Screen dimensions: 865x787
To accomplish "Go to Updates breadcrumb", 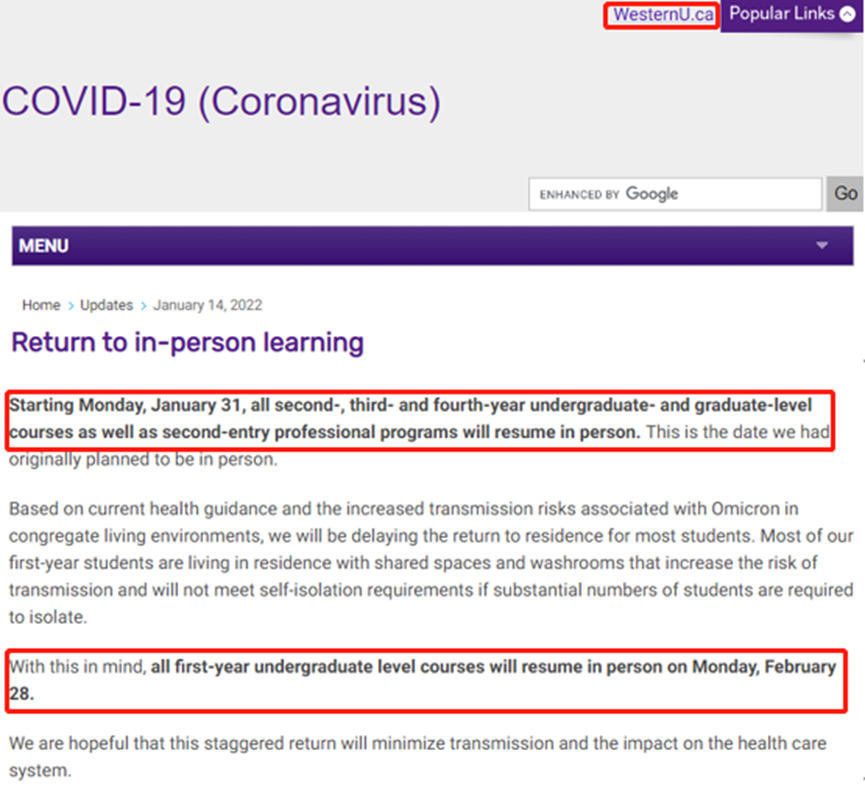I will pos(106,305).
